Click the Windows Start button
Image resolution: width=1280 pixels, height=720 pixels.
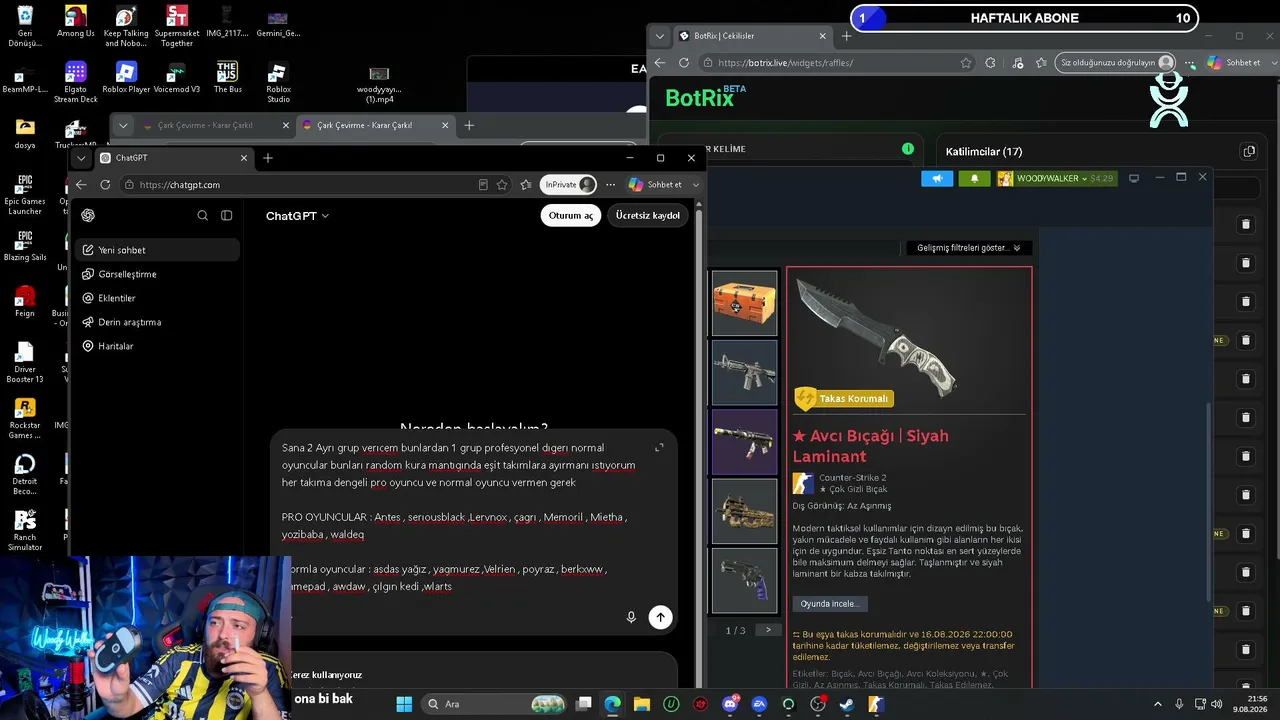404,704
